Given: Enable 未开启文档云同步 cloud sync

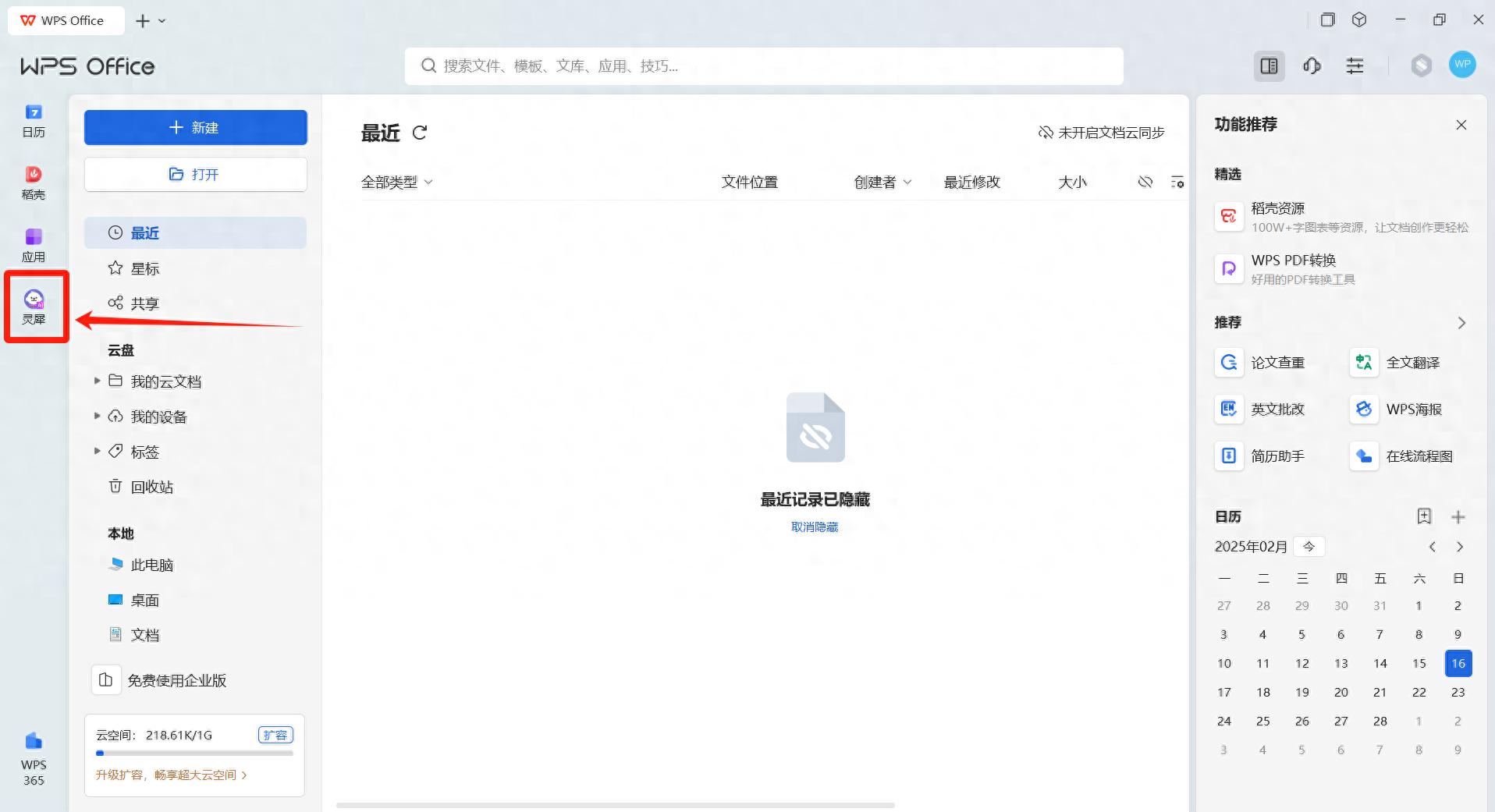Looking at the screenshot, I should coord(1101,133).
